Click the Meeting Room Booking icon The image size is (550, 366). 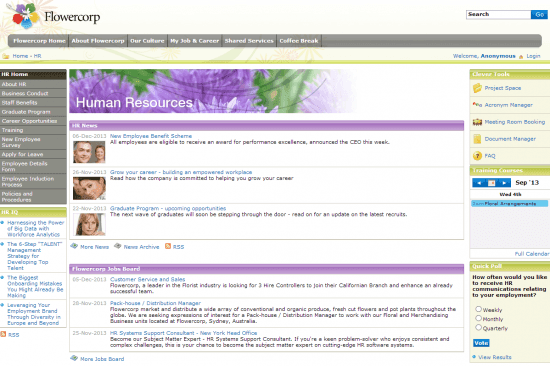(477, 122)
